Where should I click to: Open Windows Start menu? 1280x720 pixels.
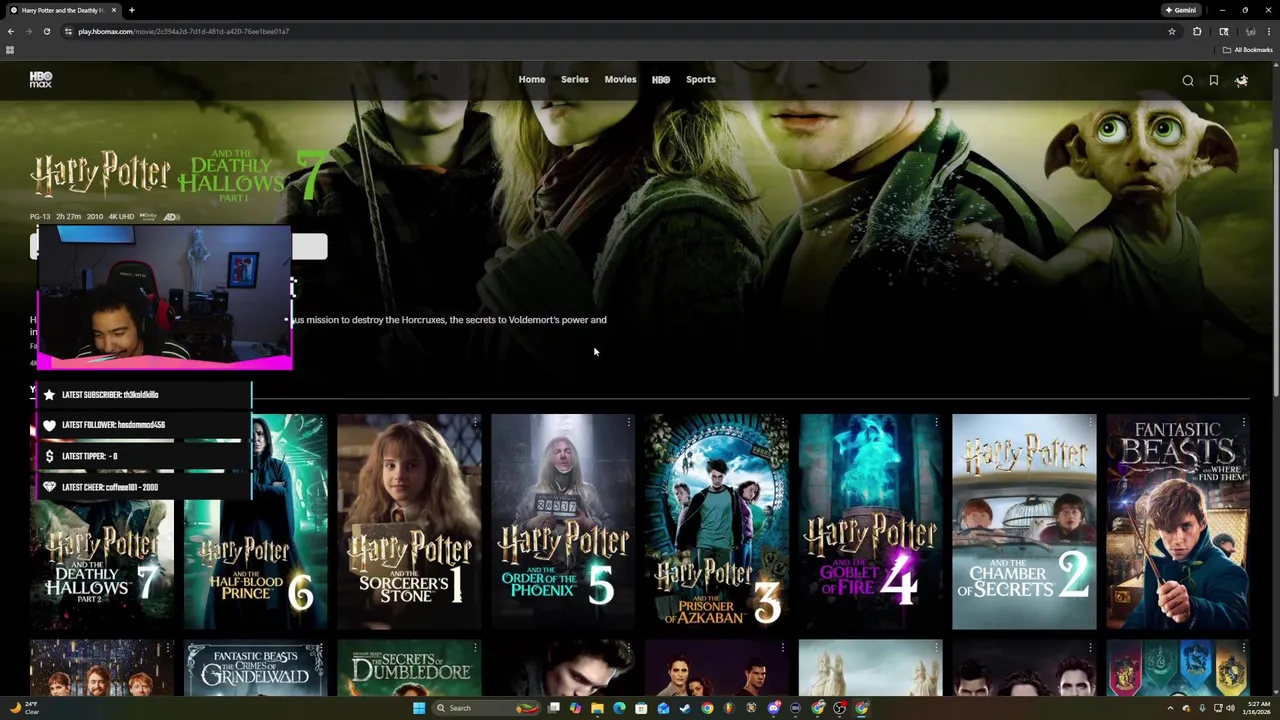coord(419,708)
